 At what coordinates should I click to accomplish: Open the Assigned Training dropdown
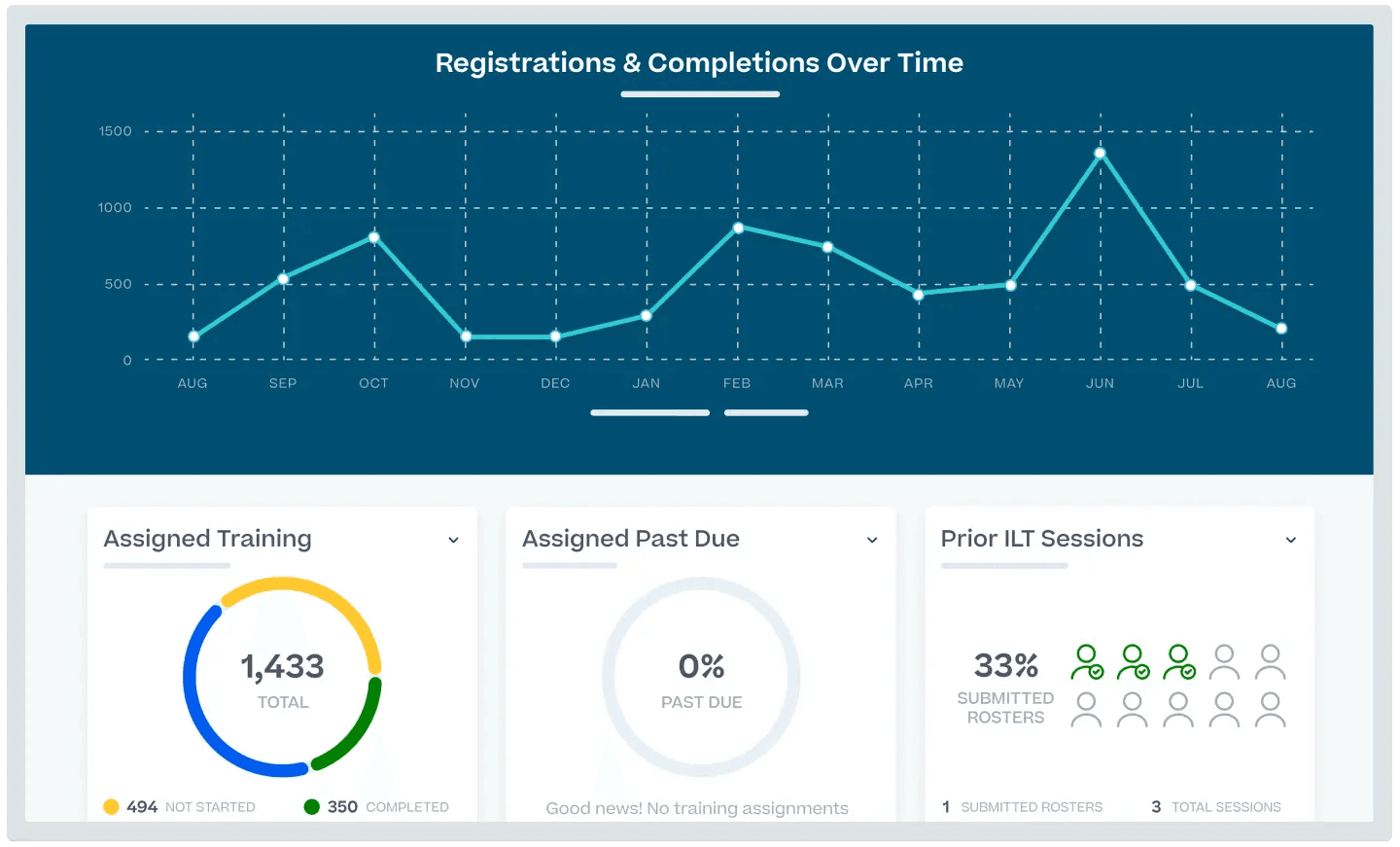453,540
